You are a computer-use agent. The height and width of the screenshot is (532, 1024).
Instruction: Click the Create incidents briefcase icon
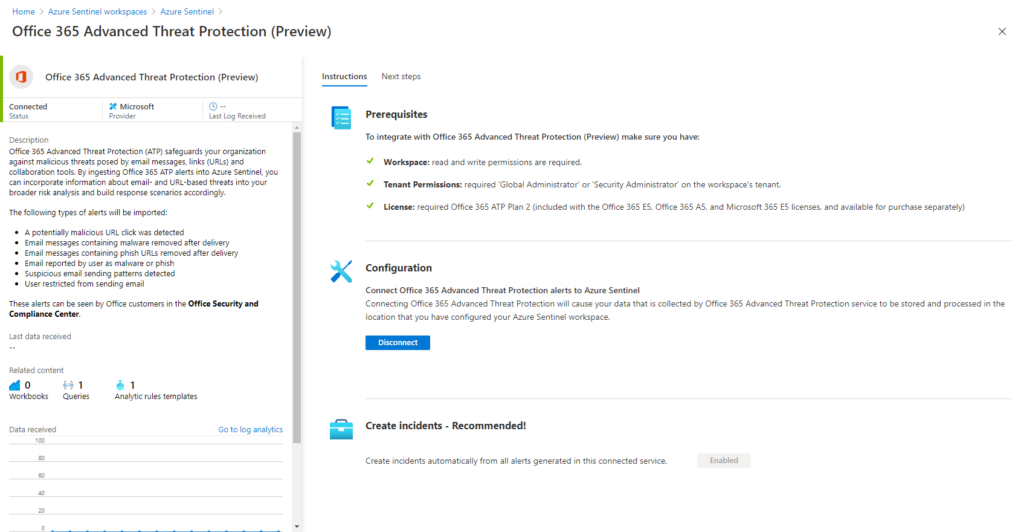[341, 430]
